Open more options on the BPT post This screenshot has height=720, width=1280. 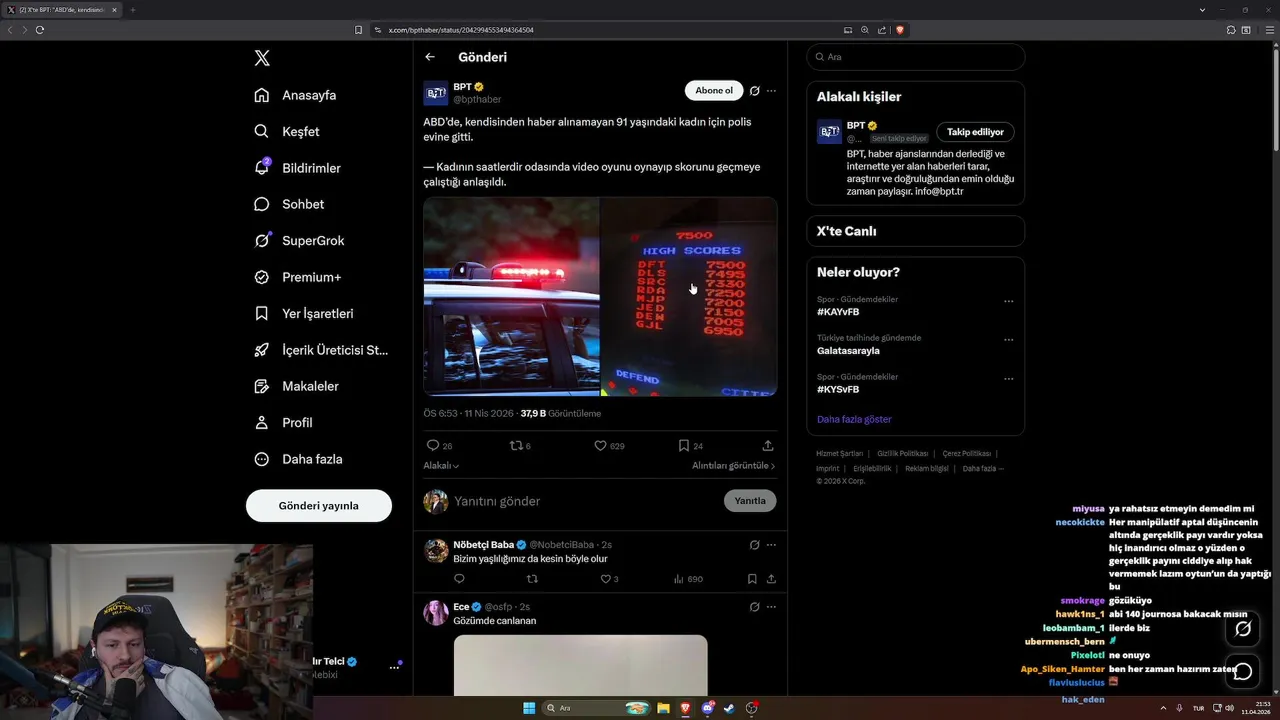pos(771,91)
